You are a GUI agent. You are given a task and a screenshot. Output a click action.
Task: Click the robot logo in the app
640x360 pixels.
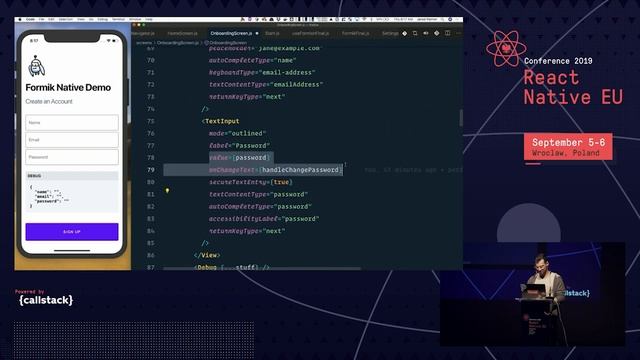pyautogui.click(x=36, y=66)
